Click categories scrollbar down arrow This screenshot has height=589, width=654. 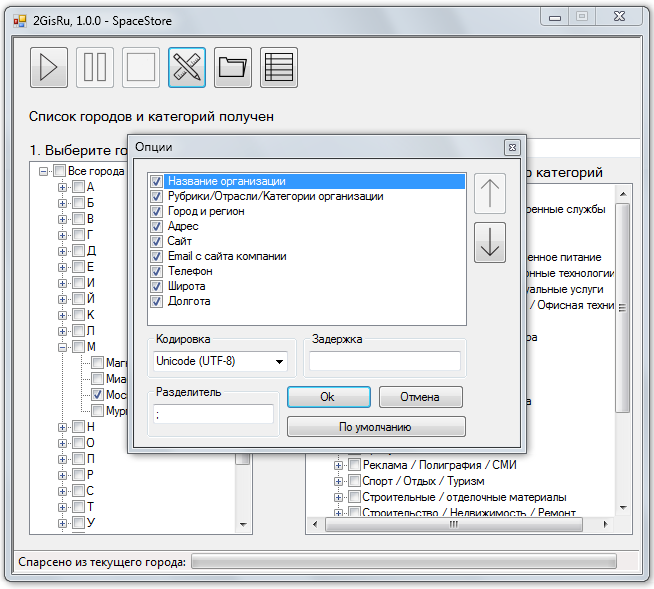[623, 508]
